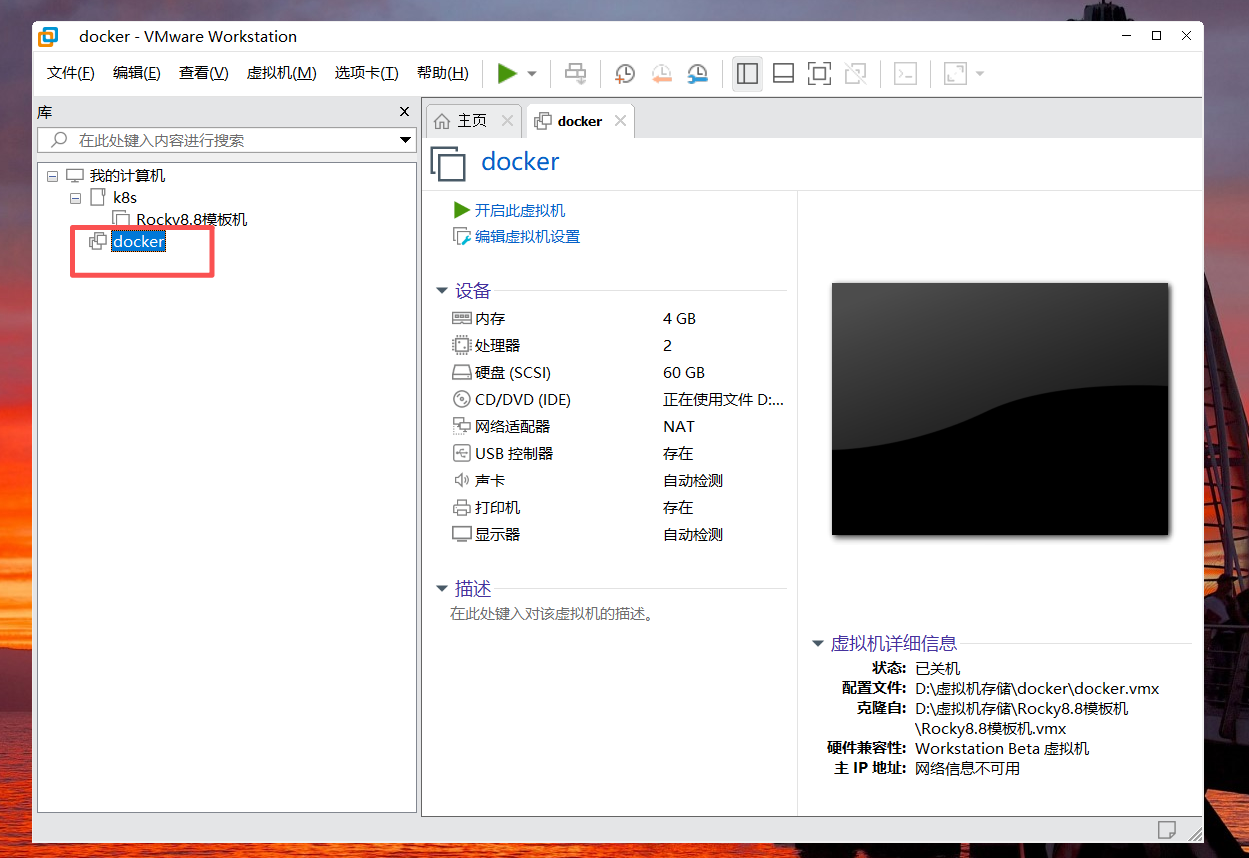
Task: Open the 编辑(E) menu
Action: coord(137,73)
